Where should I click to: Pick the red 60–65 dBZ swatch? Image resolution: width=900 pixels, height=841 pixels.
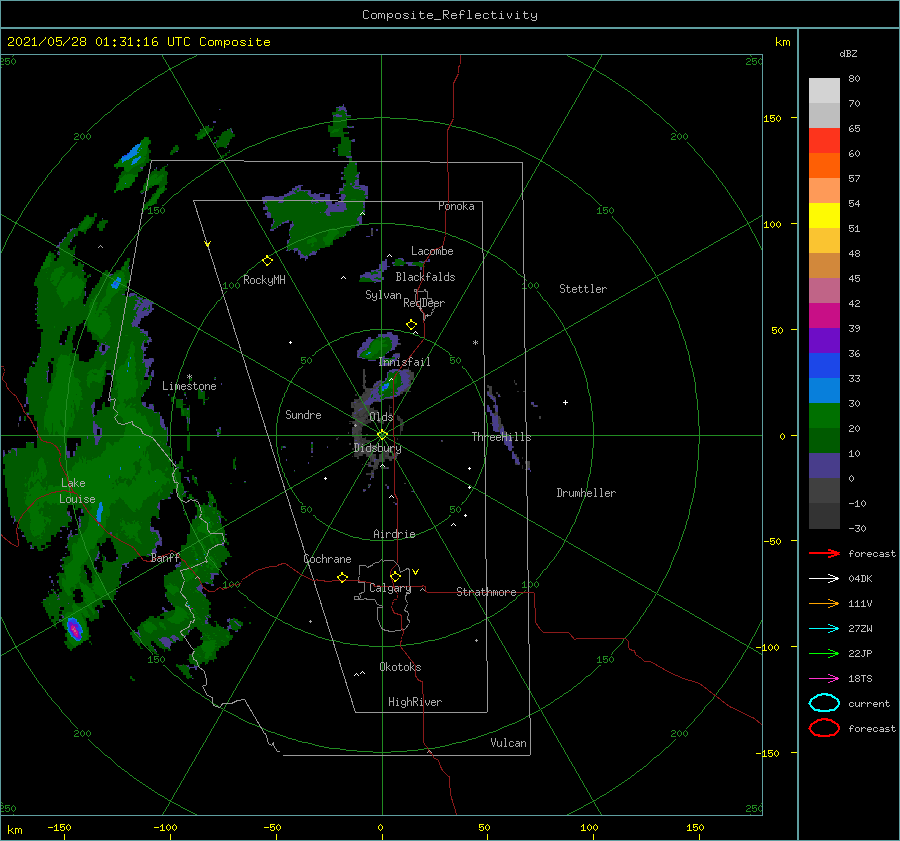824,140
